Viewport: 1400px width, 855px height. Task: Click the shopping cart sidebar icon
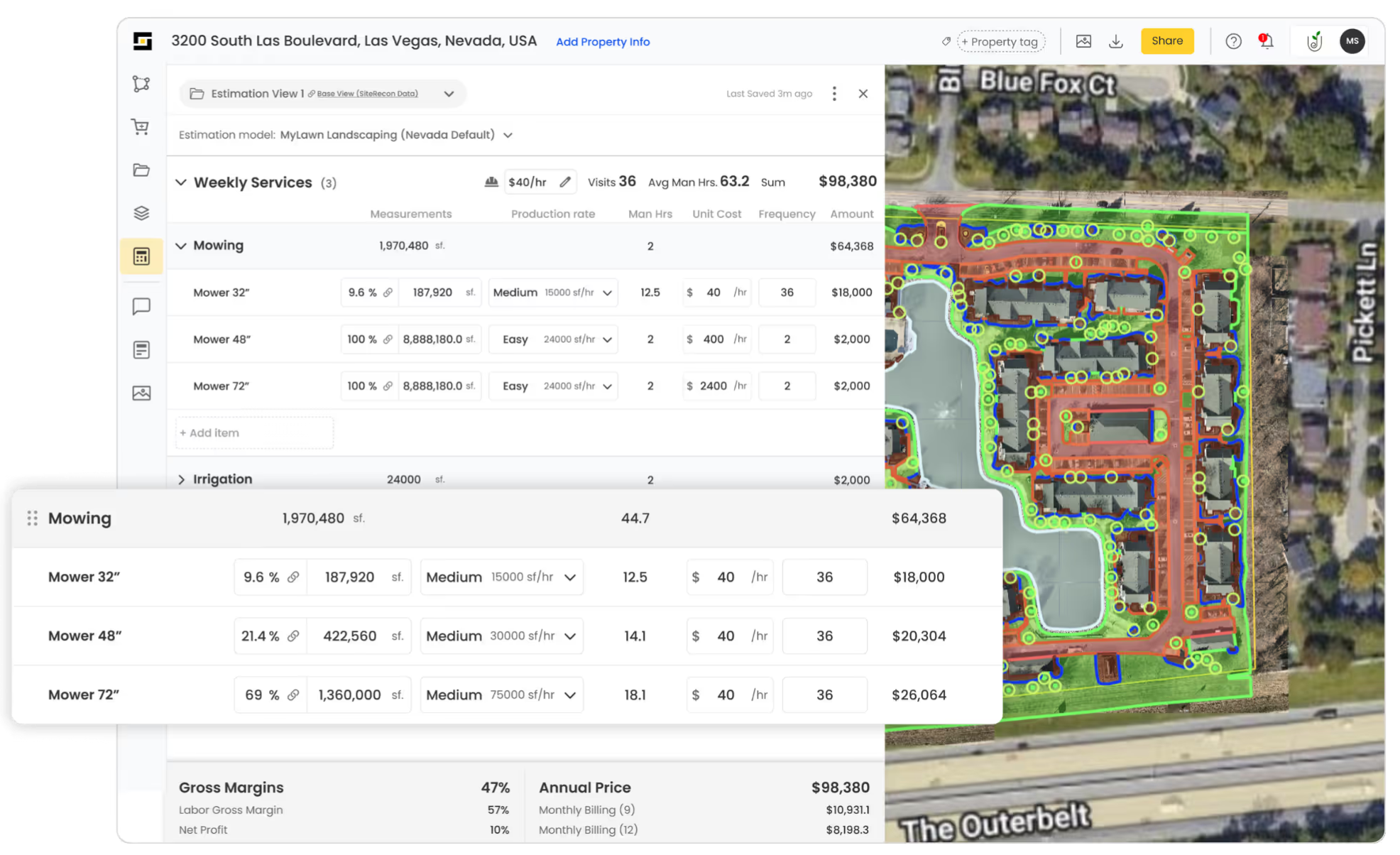point(141,126)
